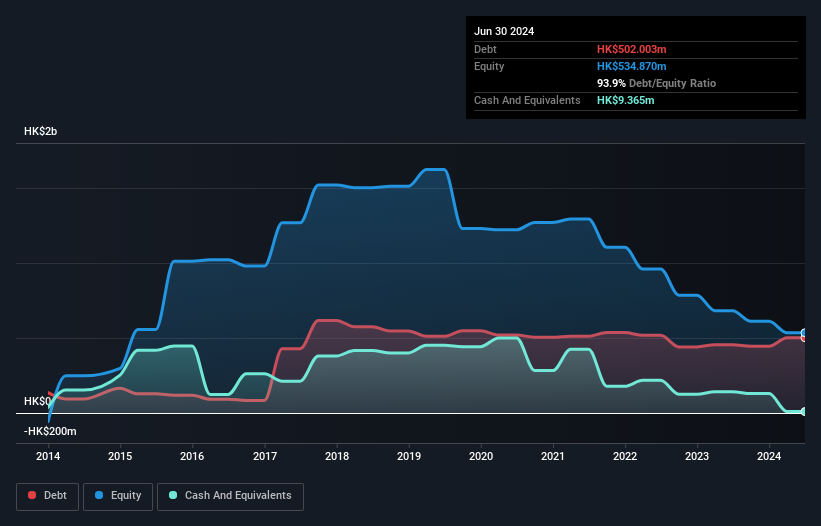Click the HK$0 y-axis label
The width and height of the screenshot is (821, 526).
point(38,401)
